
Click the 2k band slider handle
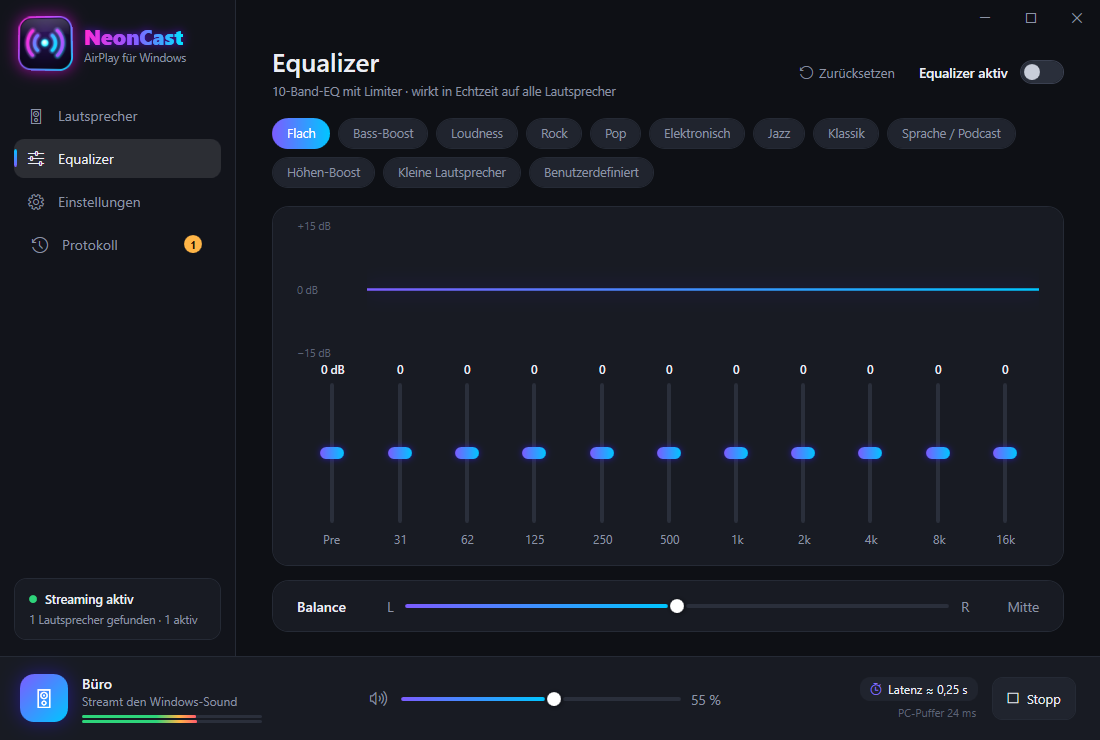[803, 453]
